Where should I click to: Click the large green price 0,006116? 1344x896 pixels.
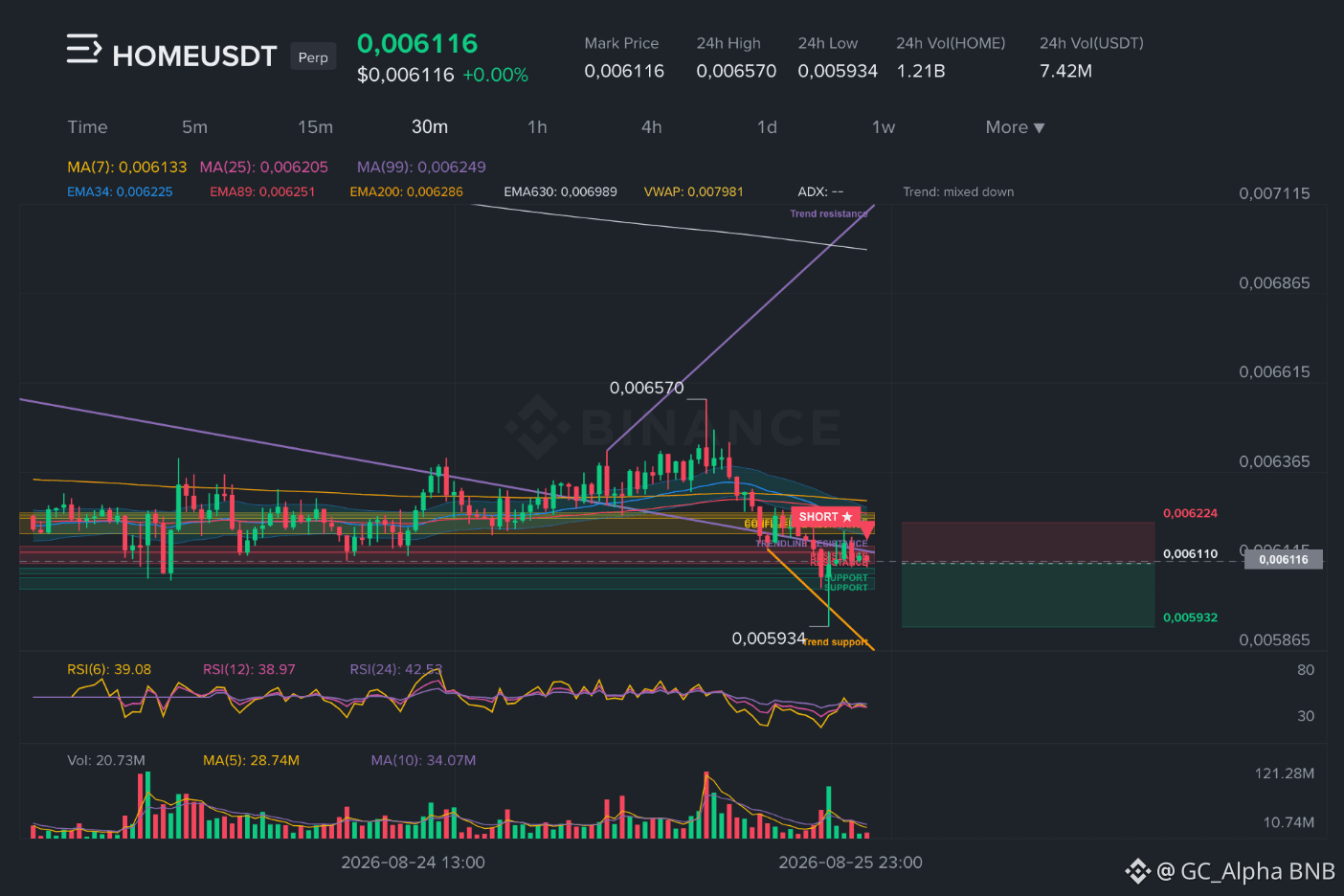(417, 44)
